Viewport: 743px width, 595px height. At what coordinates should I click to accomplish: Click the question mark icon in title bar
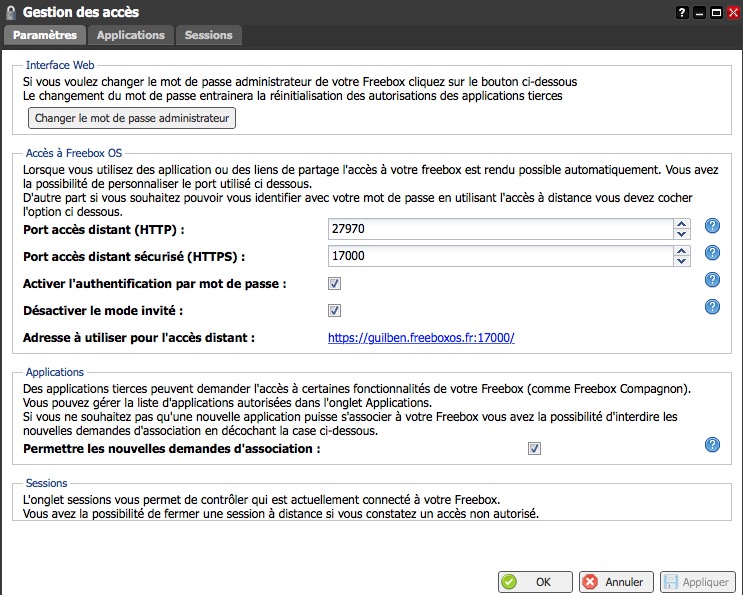point(682,12)
